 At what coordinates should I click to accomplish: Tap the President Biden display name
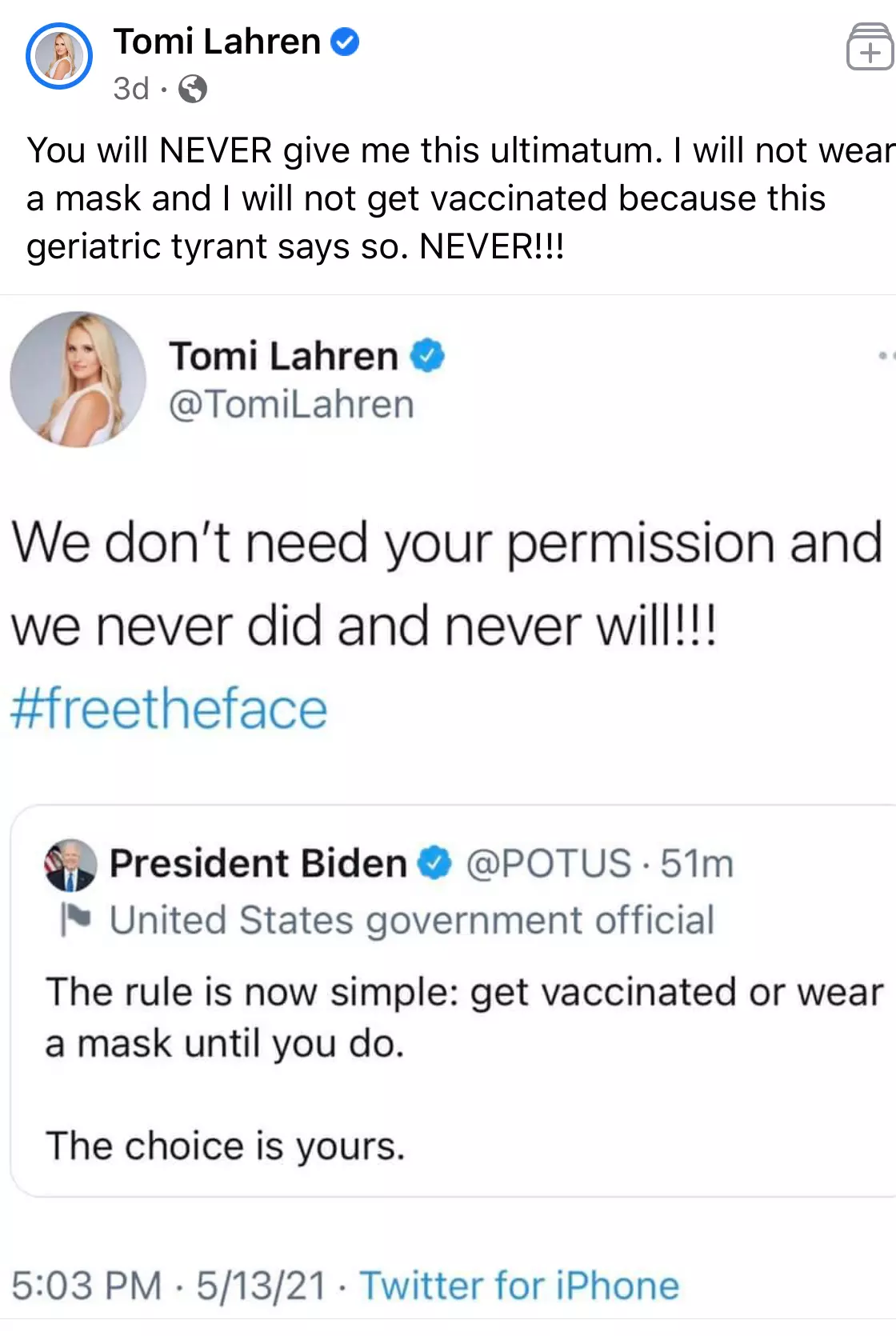point(258,863)
